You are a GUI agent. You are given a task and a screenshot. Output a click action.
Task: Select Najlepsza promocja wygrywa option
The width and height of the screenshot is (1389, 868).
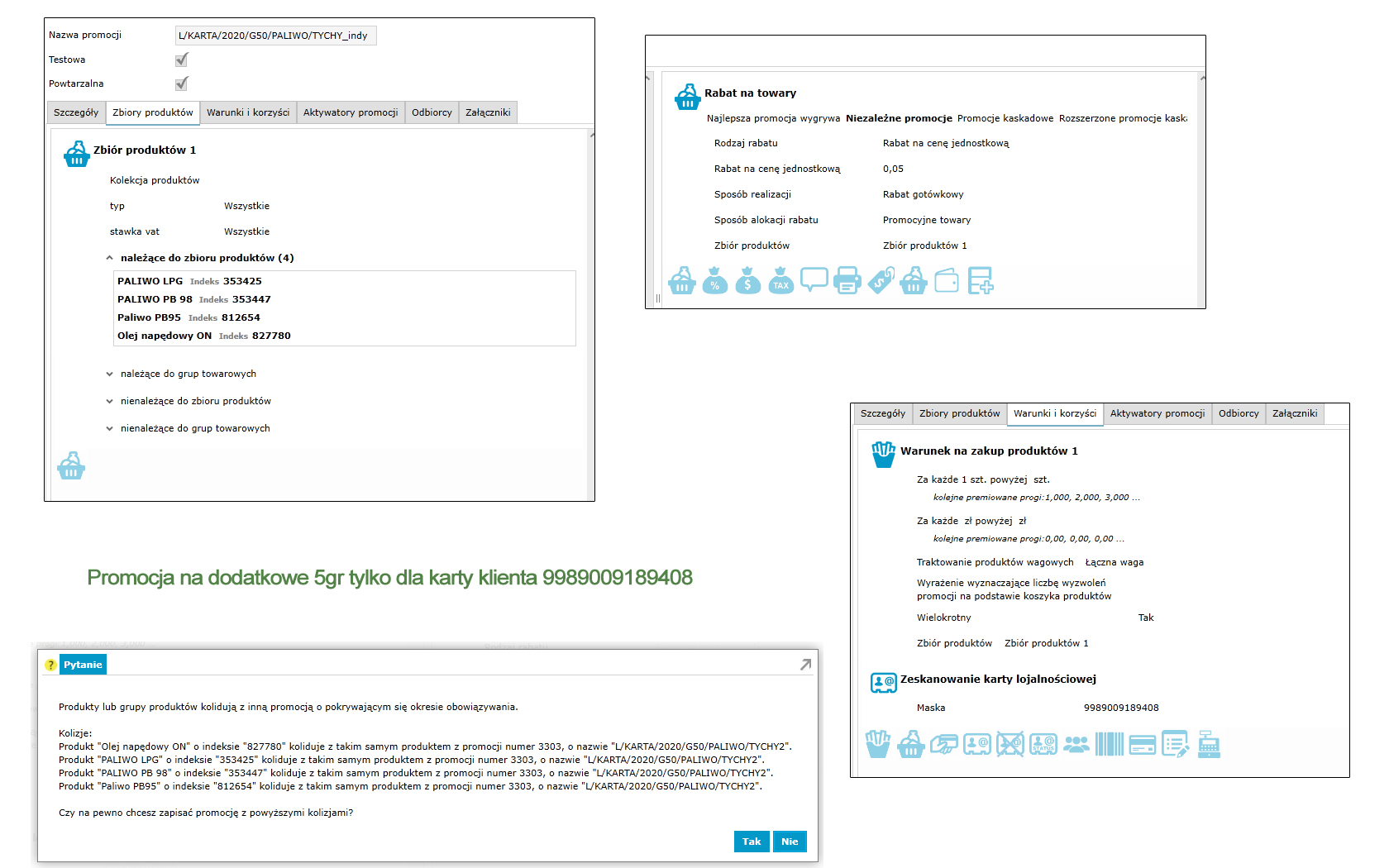pyautogui.click(x=773, y=118)
